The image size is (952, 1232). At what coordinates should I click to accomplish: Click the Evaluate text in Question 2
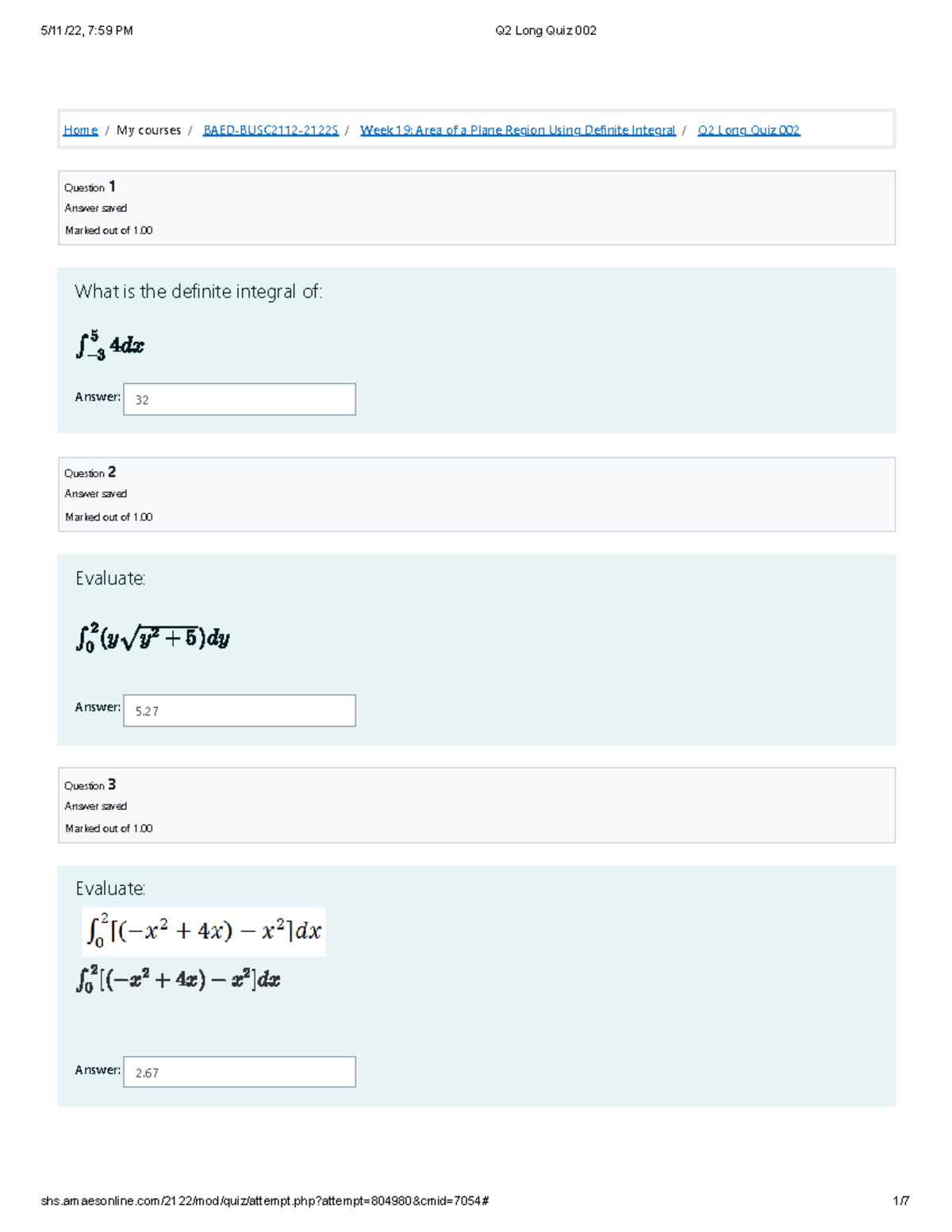point(110,578)
